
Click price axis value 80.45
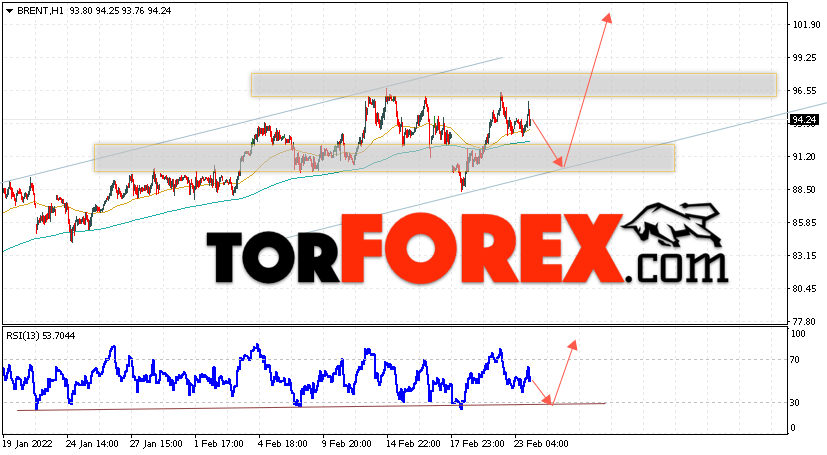click(804, 288)
